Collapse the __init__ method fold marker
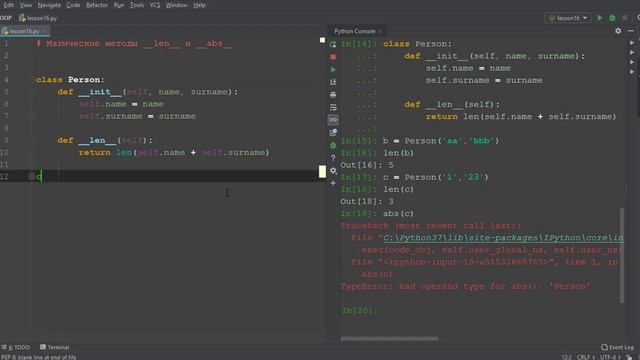This screenshot has width=640, height=360. click(x=32, y=92)
